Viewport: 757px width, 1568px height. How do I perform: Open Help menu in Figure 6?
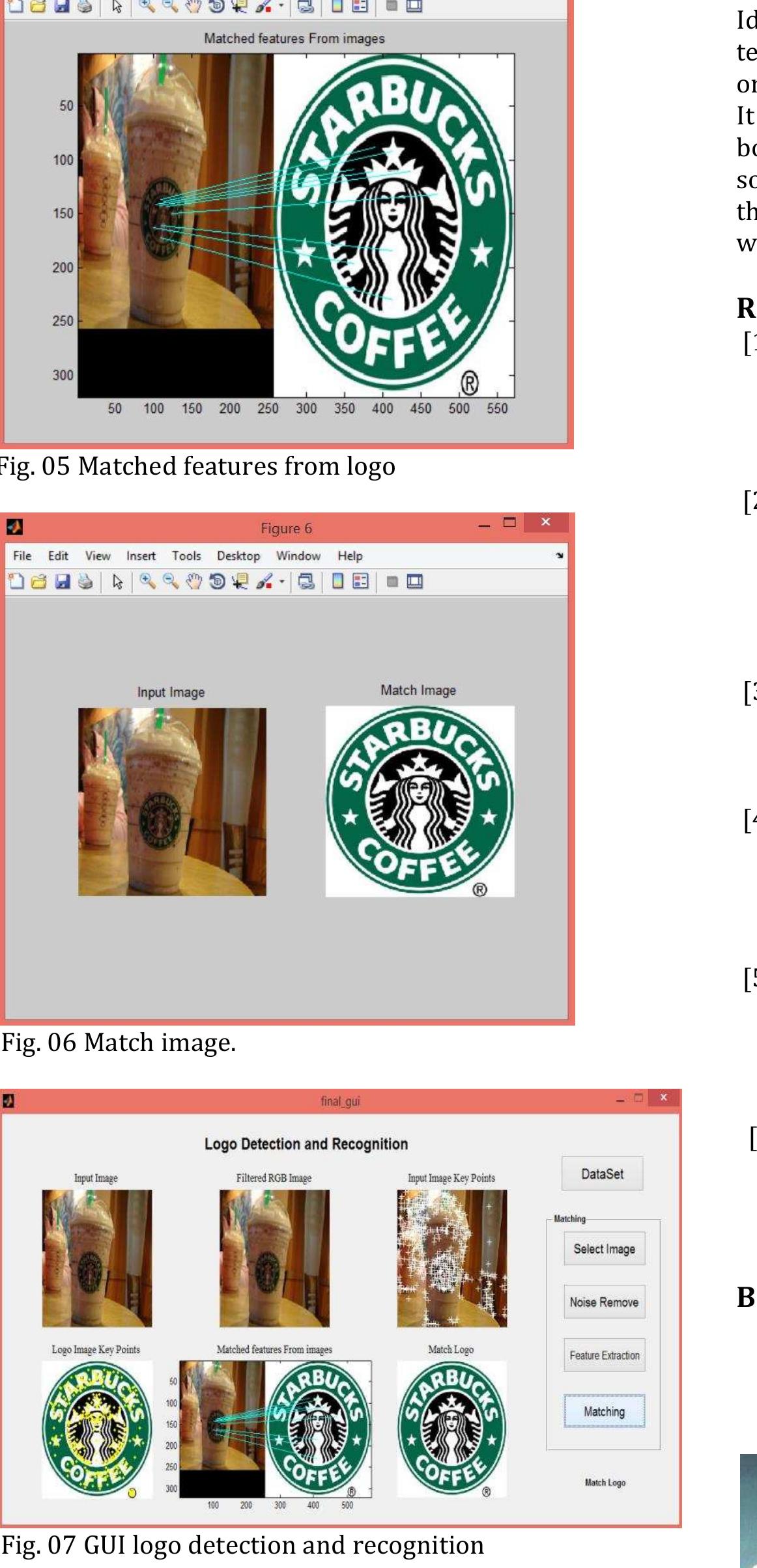coord(350,555)
